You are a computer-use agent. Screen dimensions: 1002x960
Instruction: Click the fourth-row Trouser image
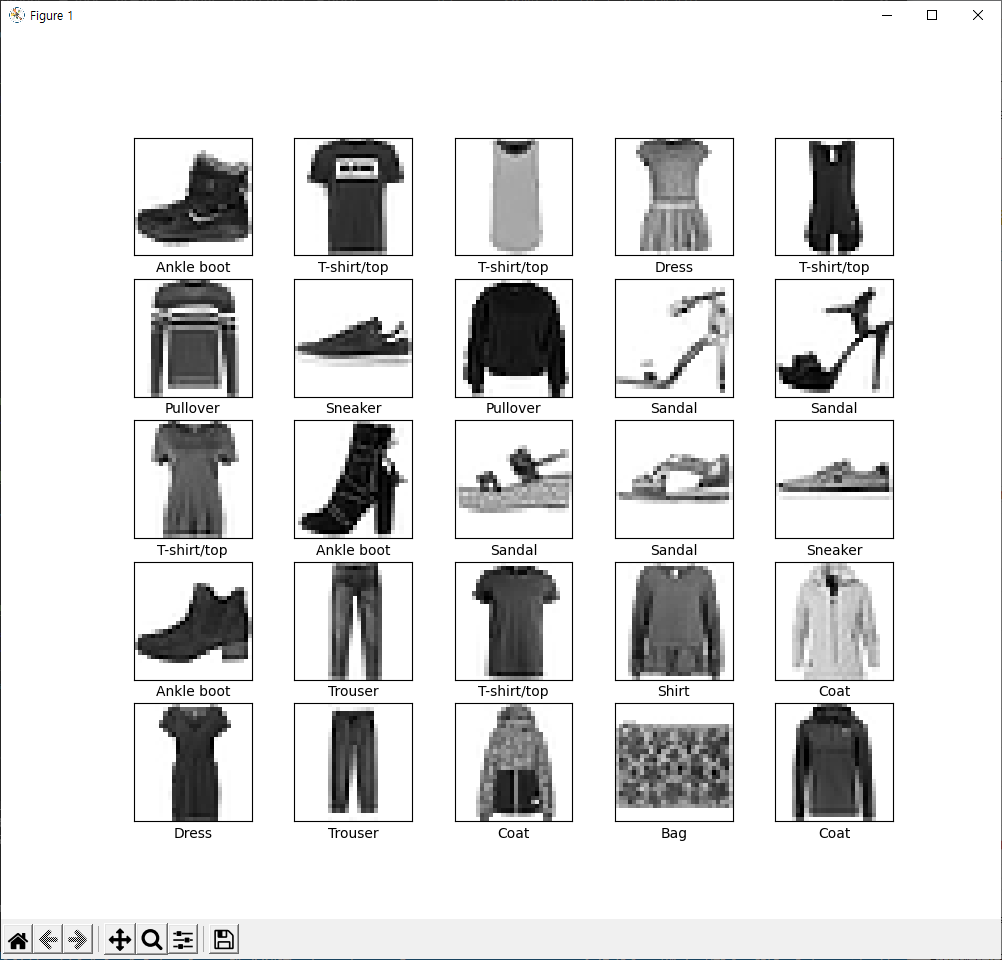pos(353,621)
